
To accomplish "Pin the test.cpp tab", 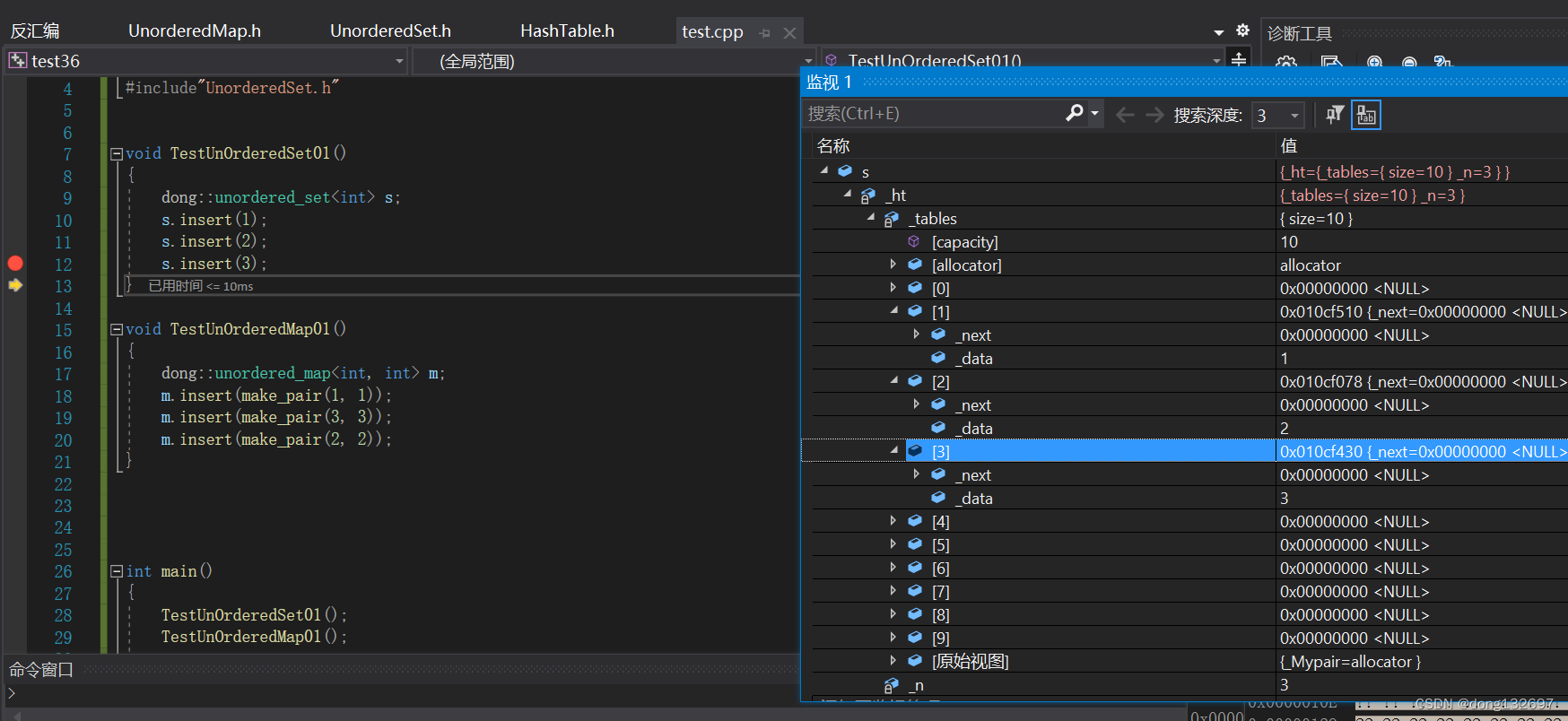I will pos(765,33).
